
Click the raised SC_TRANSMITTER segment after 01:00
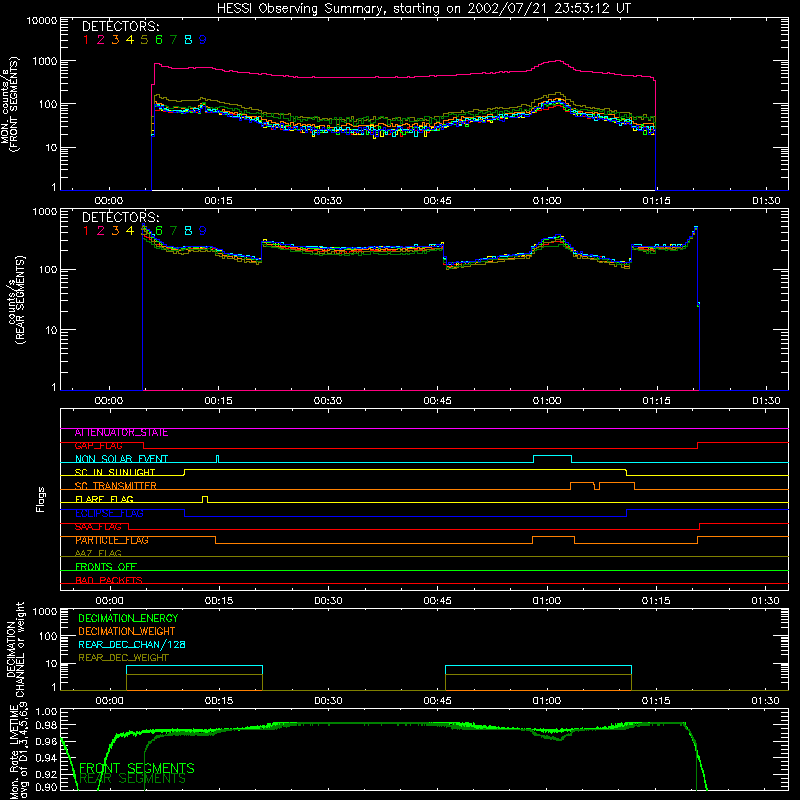[x=602, y=485]
